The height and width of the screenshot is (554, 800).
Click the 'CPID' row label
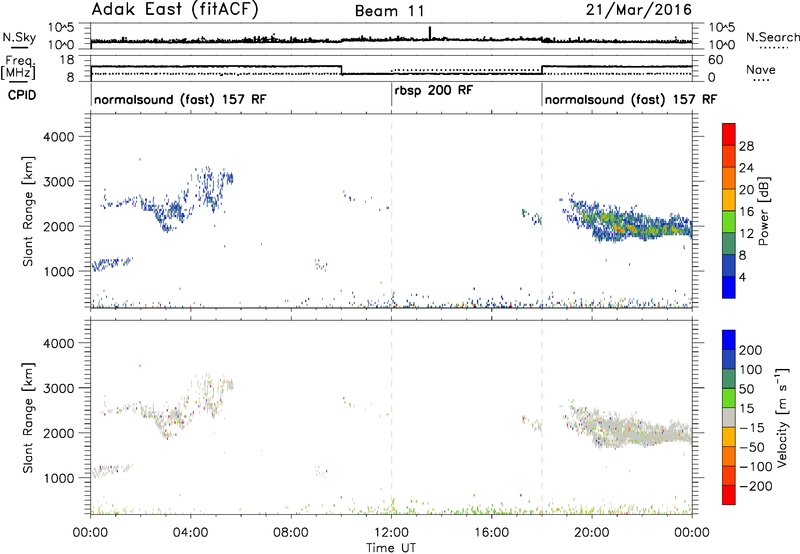click(x=22, y=95)
